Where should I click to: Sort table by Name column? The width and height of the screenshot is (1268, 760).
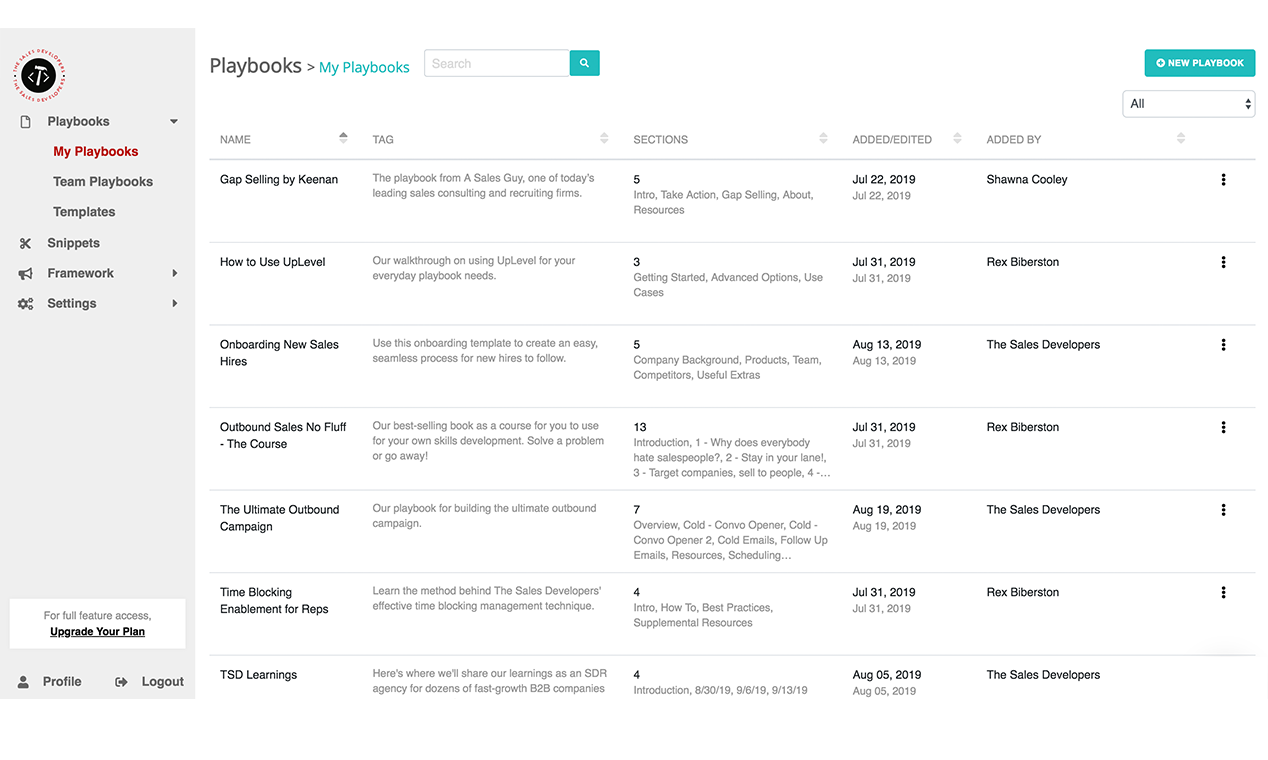tap(343, 138)
